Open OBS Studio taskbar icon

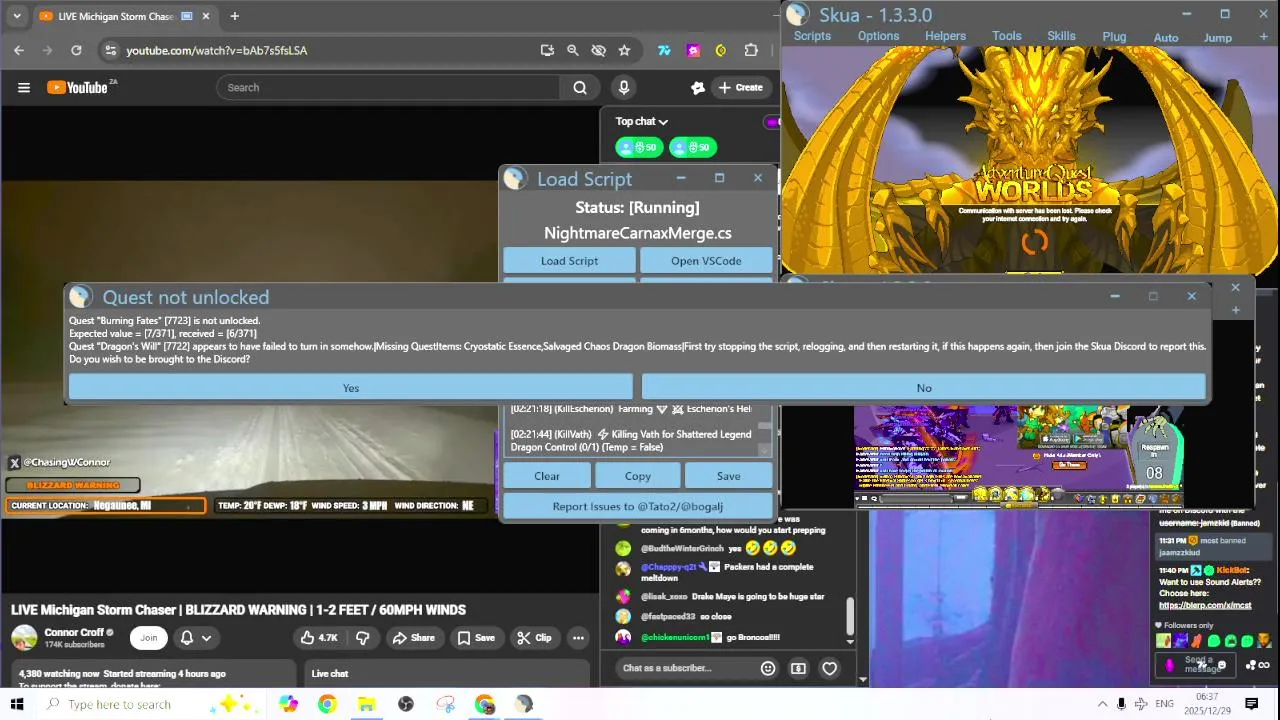point(406,704)
